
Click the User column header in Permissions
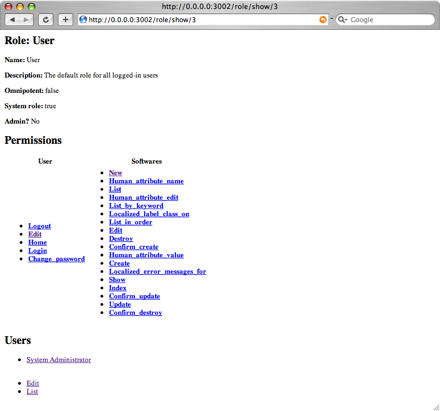[x=45, y=161]
